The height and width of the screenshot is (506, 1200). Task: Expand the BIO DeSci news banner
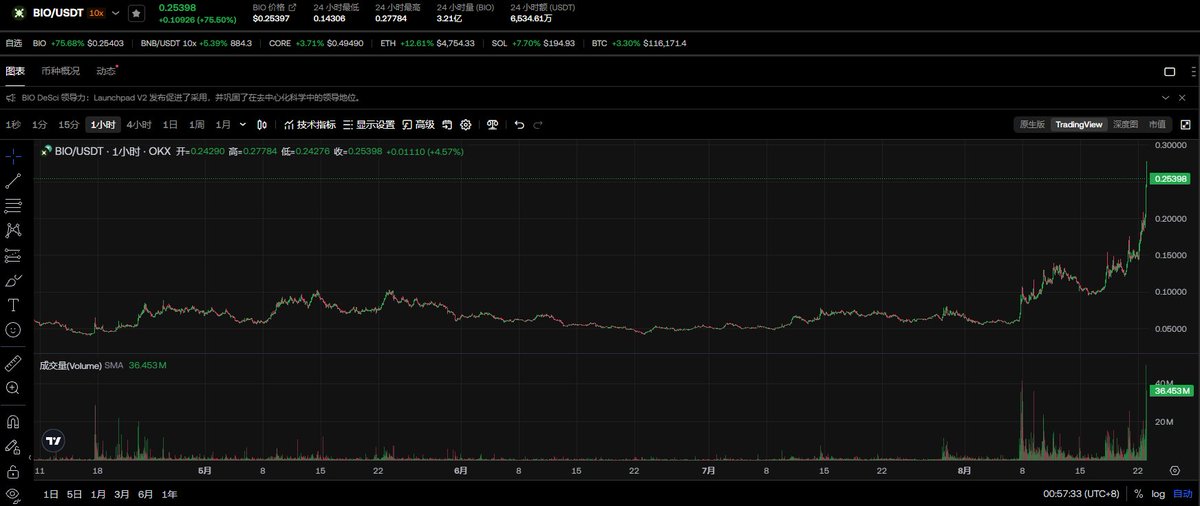[x=1166, y=98]
